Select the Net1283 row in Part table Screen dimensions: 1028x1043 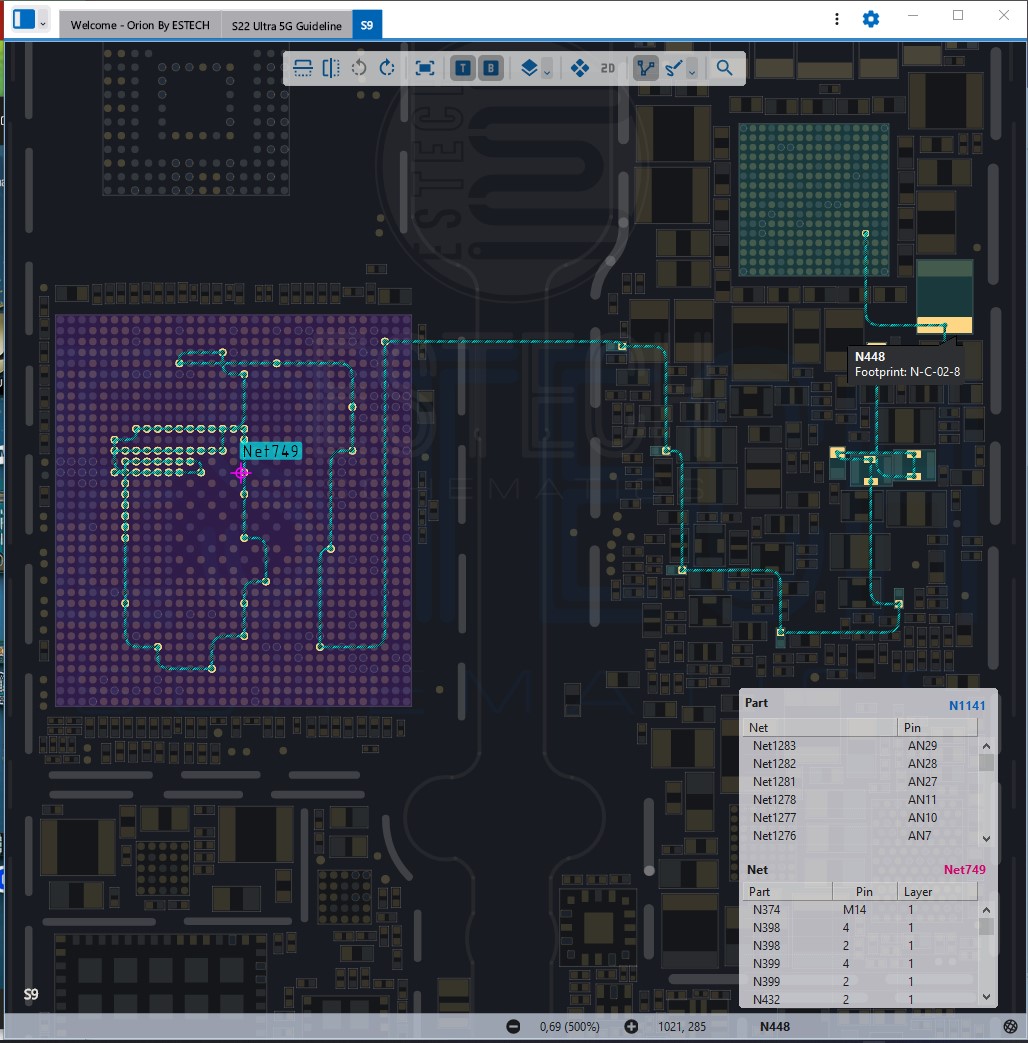tap(774, 746)
